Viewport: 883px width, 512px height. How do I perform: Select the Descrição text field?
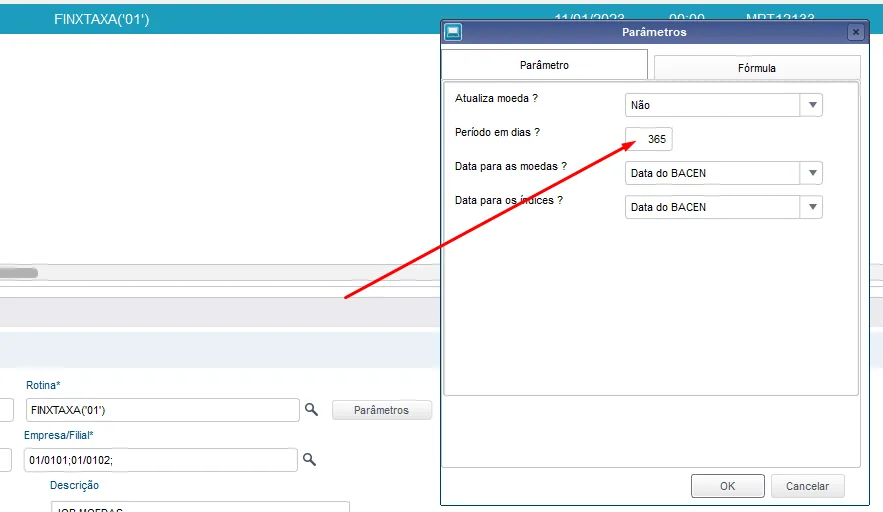click(200, 506)
